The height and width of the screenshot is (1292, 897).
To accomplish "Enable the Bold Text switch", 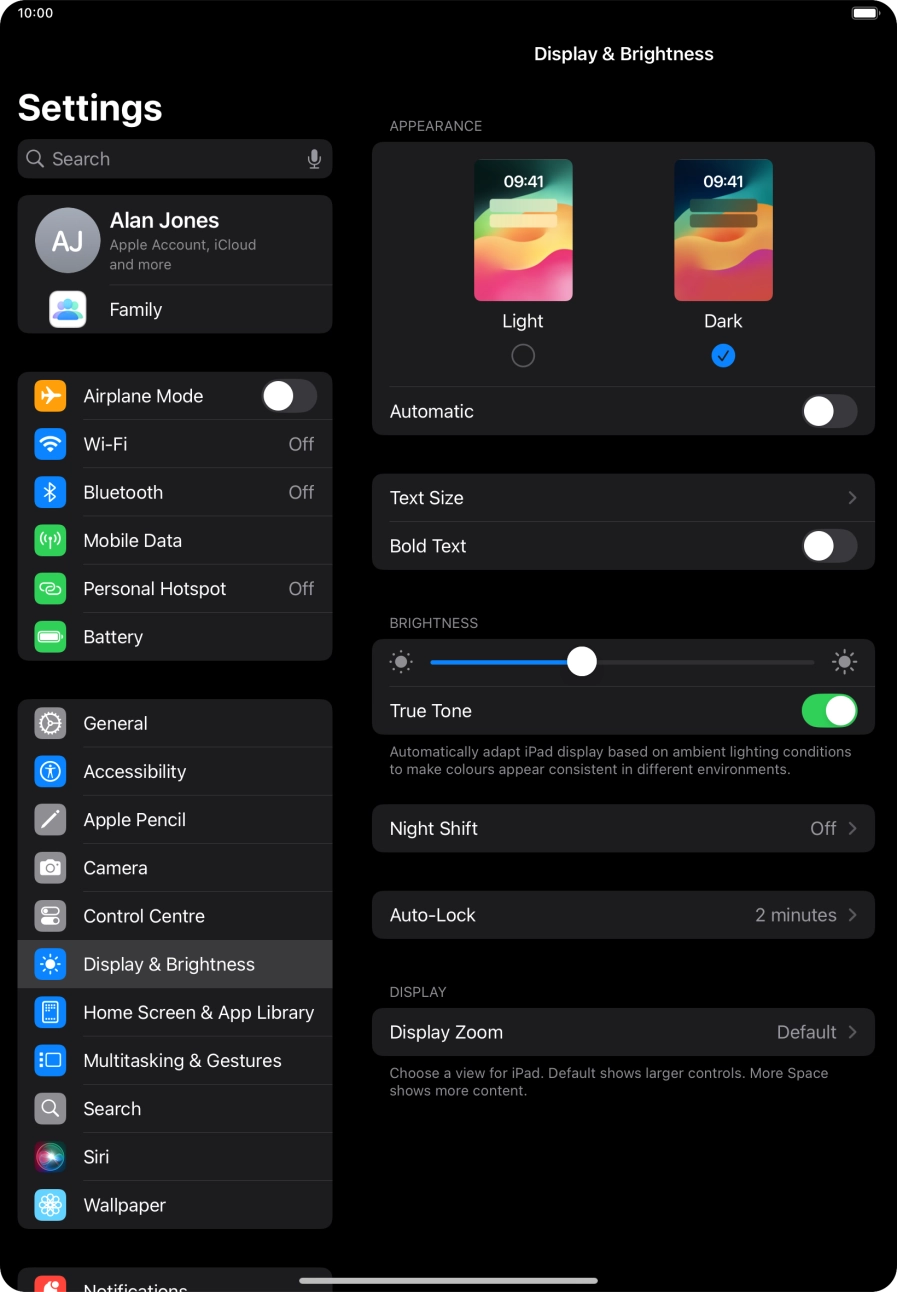I will 829,546.
